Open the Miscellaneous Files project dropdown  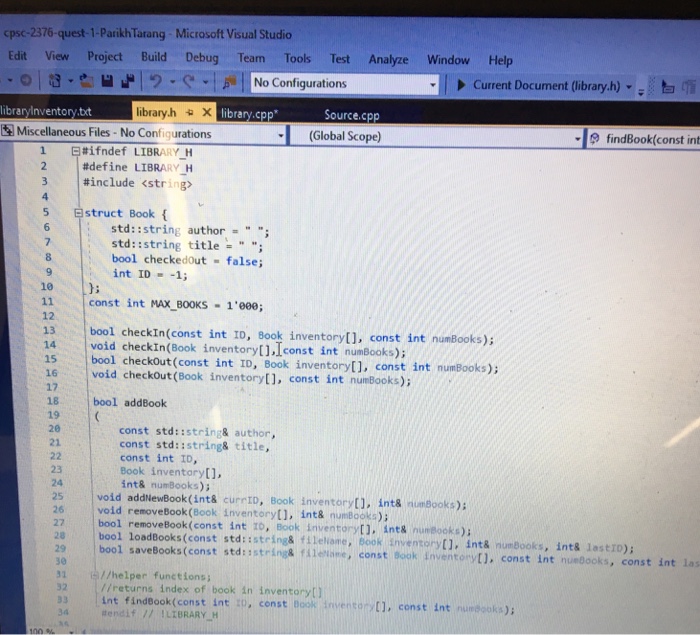pyautogui.click(x=281, y=135)
